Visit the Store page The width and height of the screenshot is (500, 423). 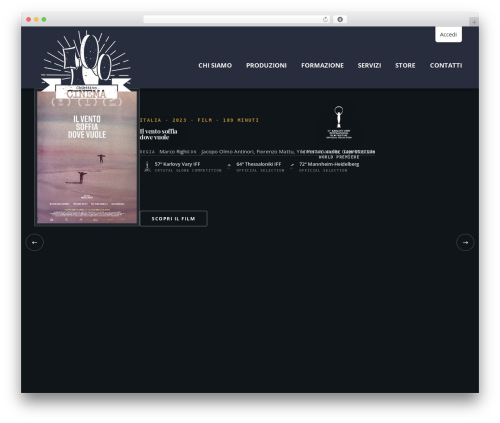pyautogui.click(x=405, y=65)
